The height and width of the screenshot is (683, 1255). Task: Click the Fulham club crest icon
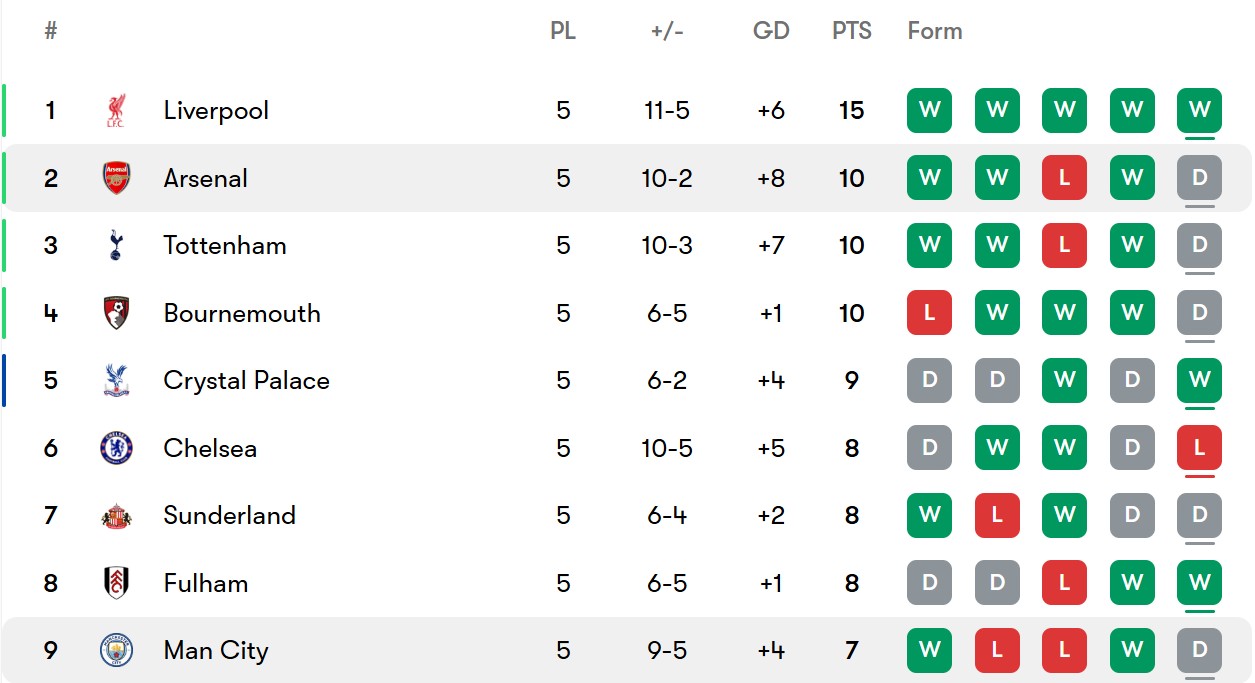(116, 583)
